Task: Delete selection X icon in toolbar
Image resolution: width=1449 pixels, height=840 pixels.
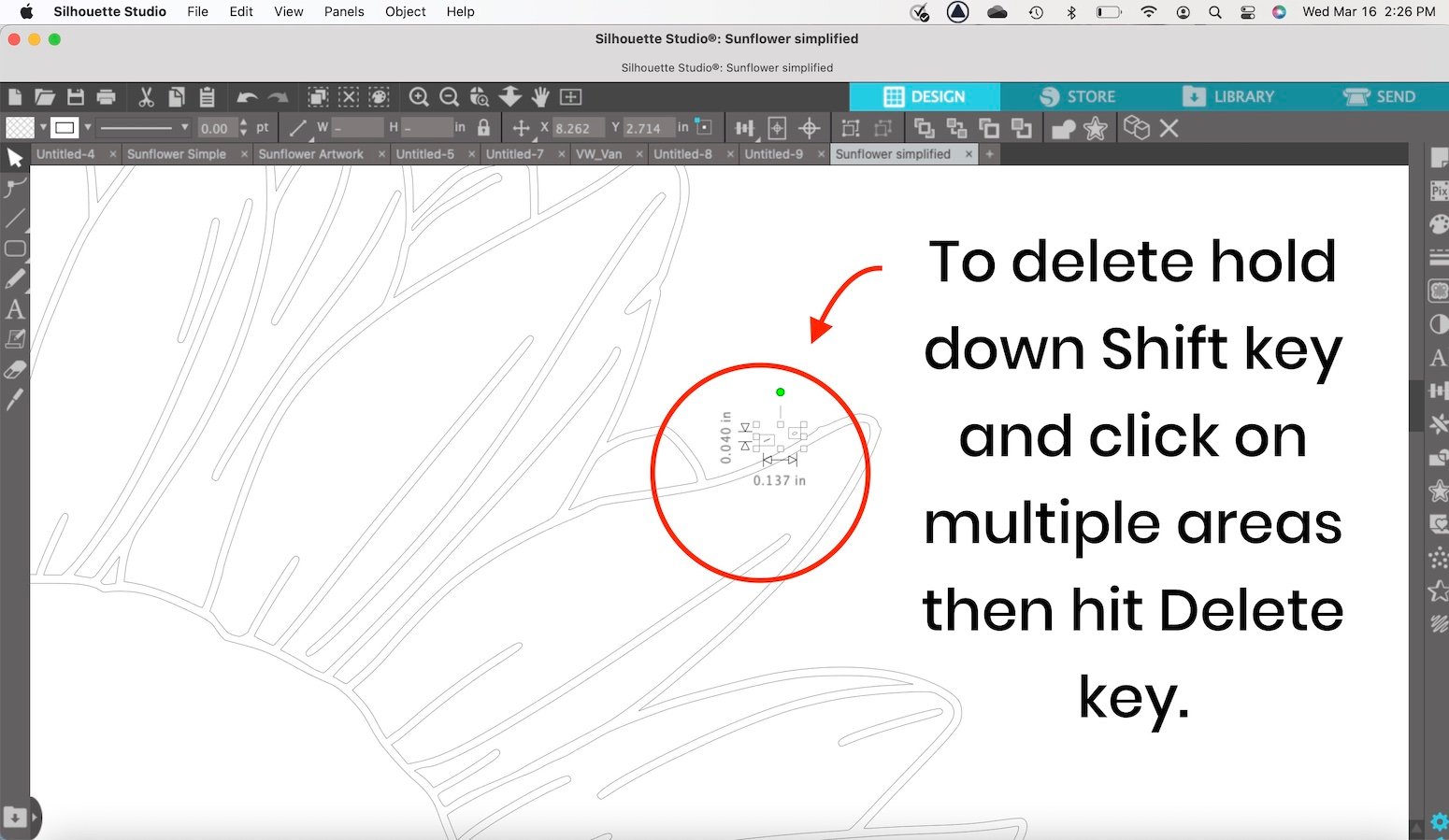Action: (1169, 128)
